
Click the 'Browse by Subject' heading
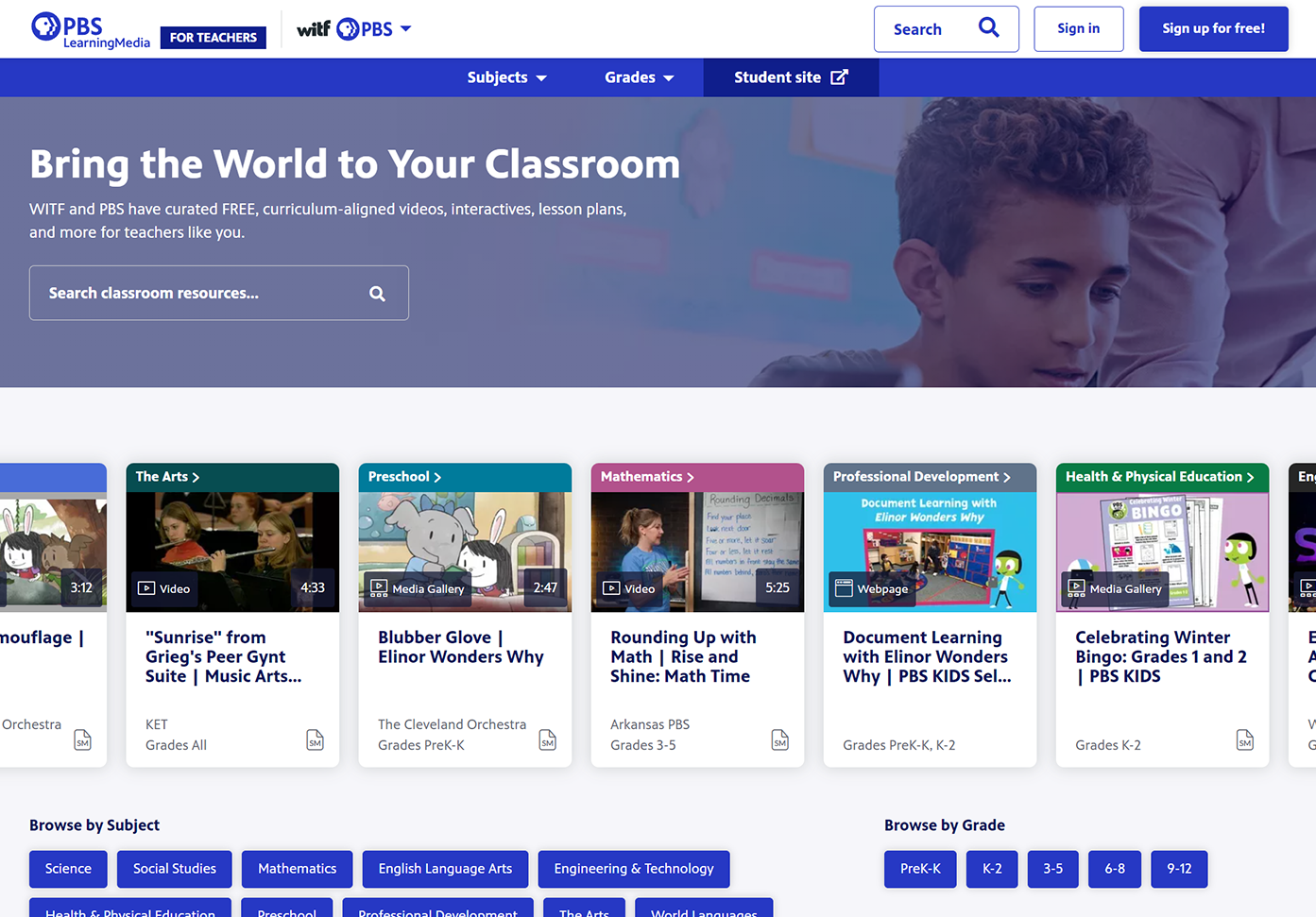click(x=94, y=825)
